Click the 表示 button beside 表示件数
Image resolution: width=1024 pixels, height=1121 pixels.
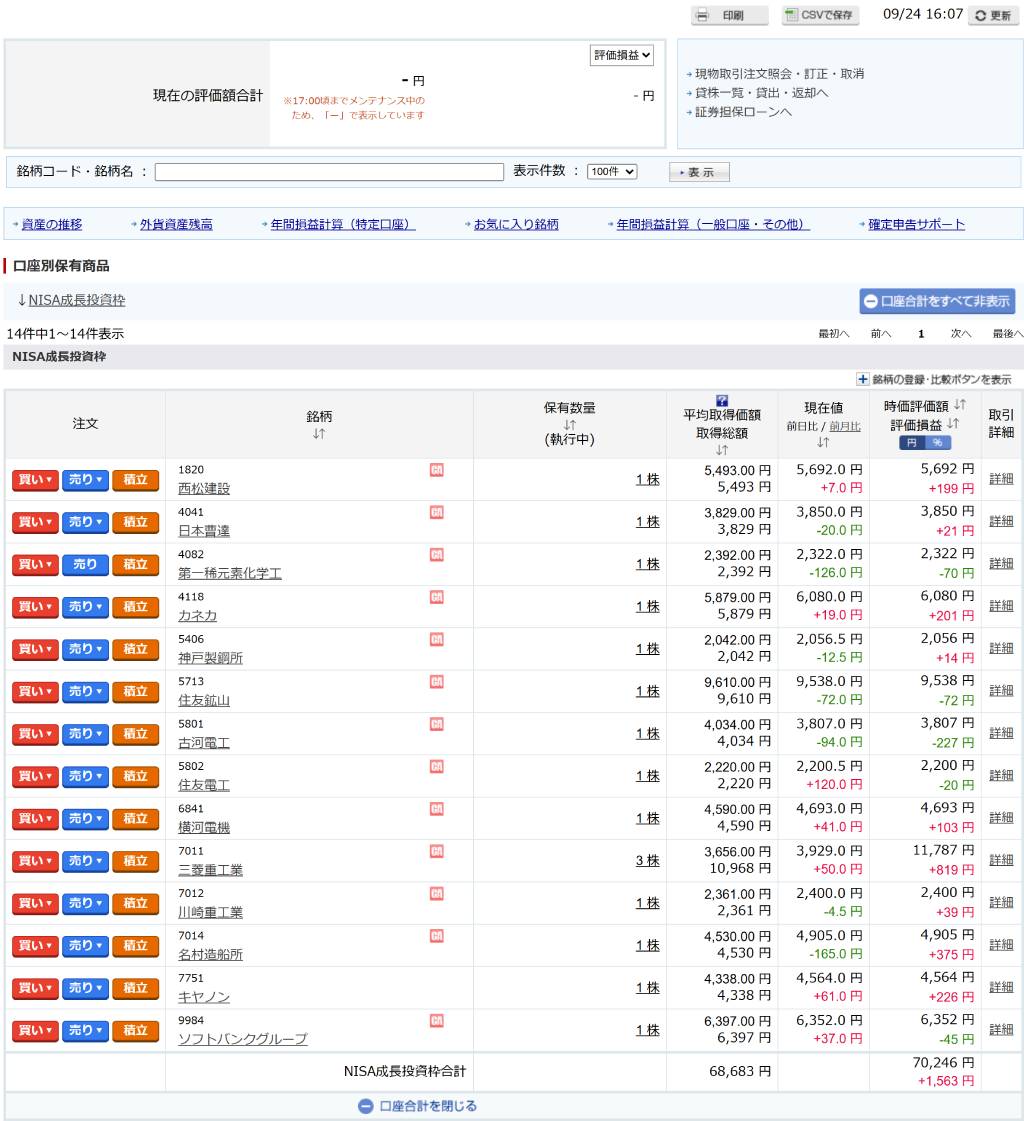pos(699,172)
